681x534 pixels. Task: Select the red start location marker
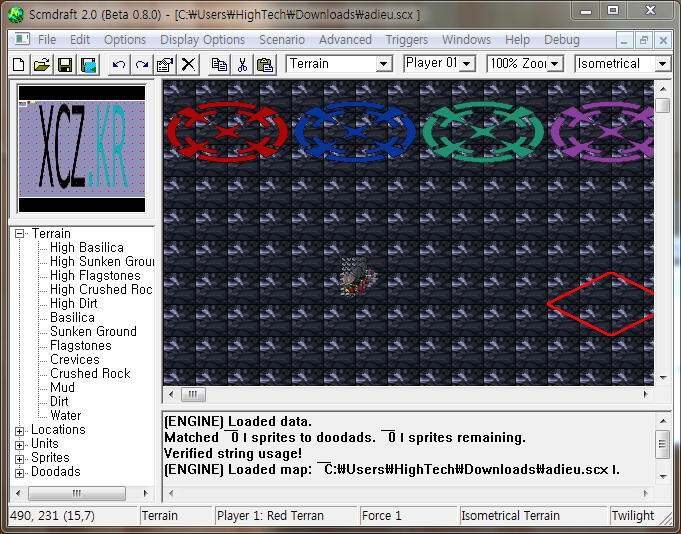[227, 132]
